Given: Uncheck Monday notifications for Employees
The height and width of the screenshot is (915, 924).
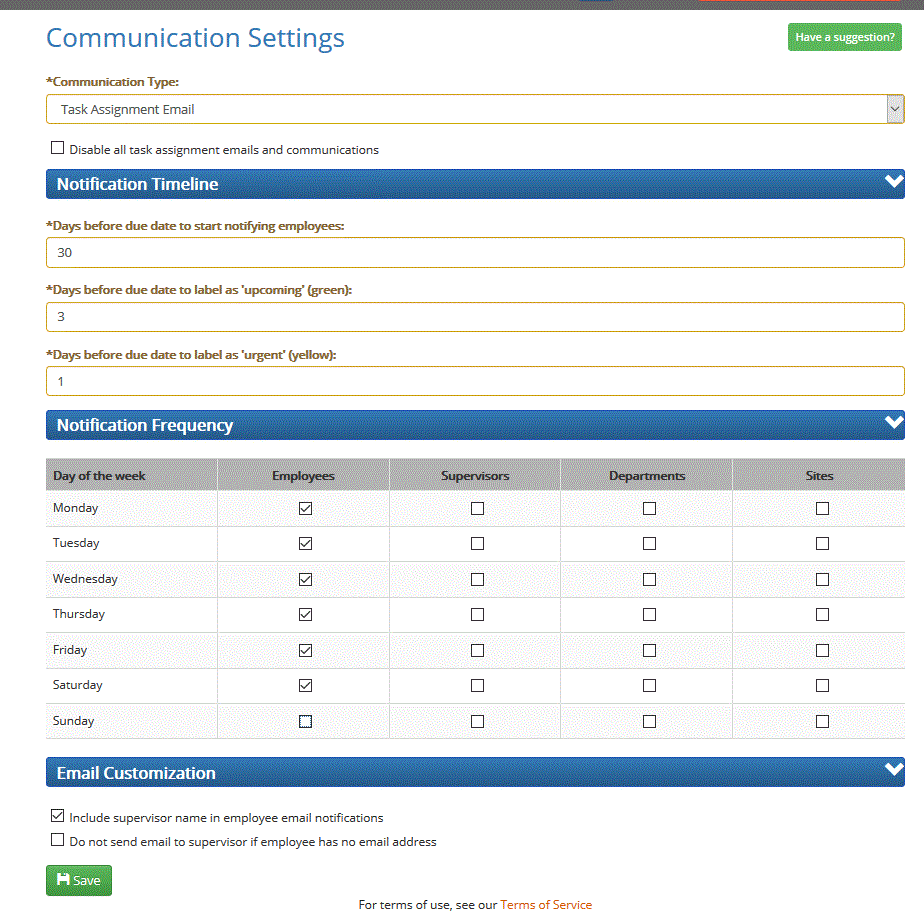Looking at the screenshot, I should coord(305,508).
